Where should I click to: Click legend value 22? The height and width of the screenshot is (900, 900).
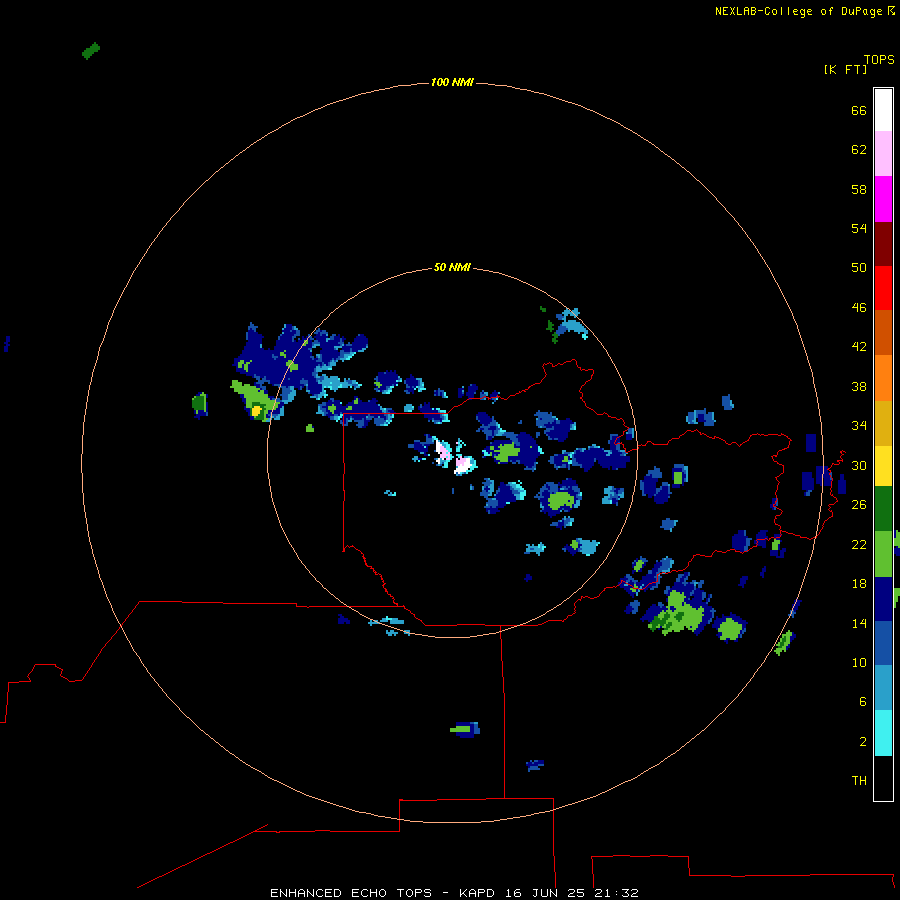click(x=859, y=544)
